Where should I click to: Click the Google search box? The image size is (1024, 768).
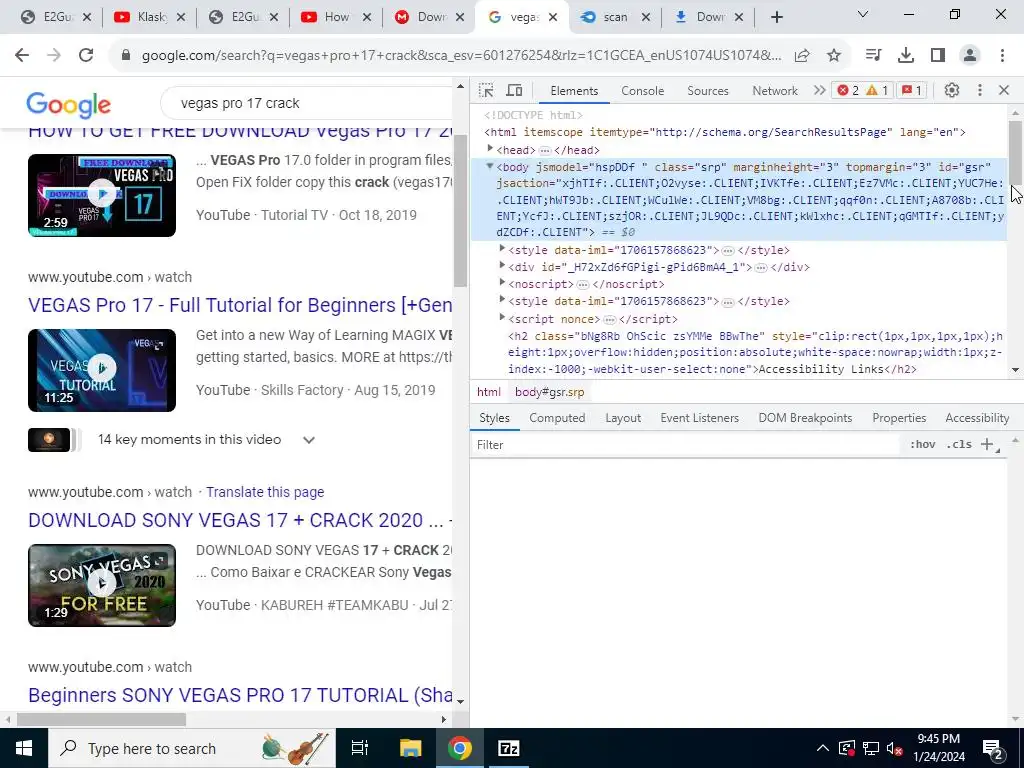(x=307, y=103)
